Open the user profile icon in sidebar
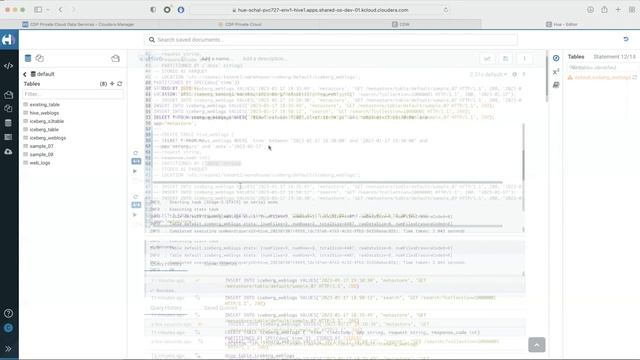This screenshot has height=360, width=640. [8, 328]
